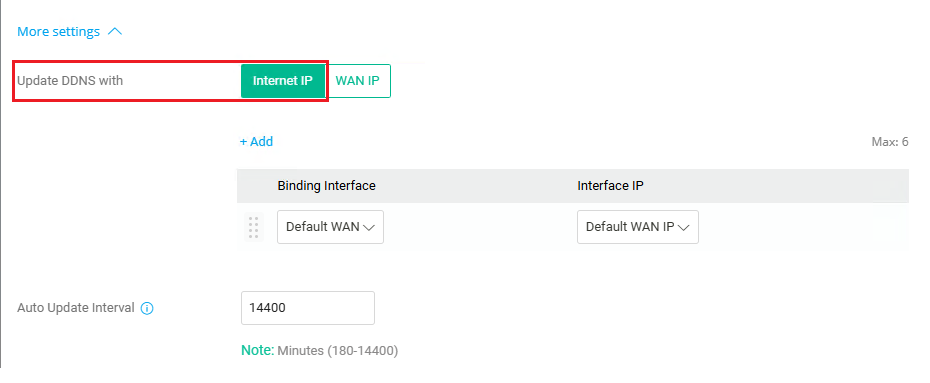The image size is (930, 383).
Task: Click the plus sign before Add
Action: tap(243, 142)
